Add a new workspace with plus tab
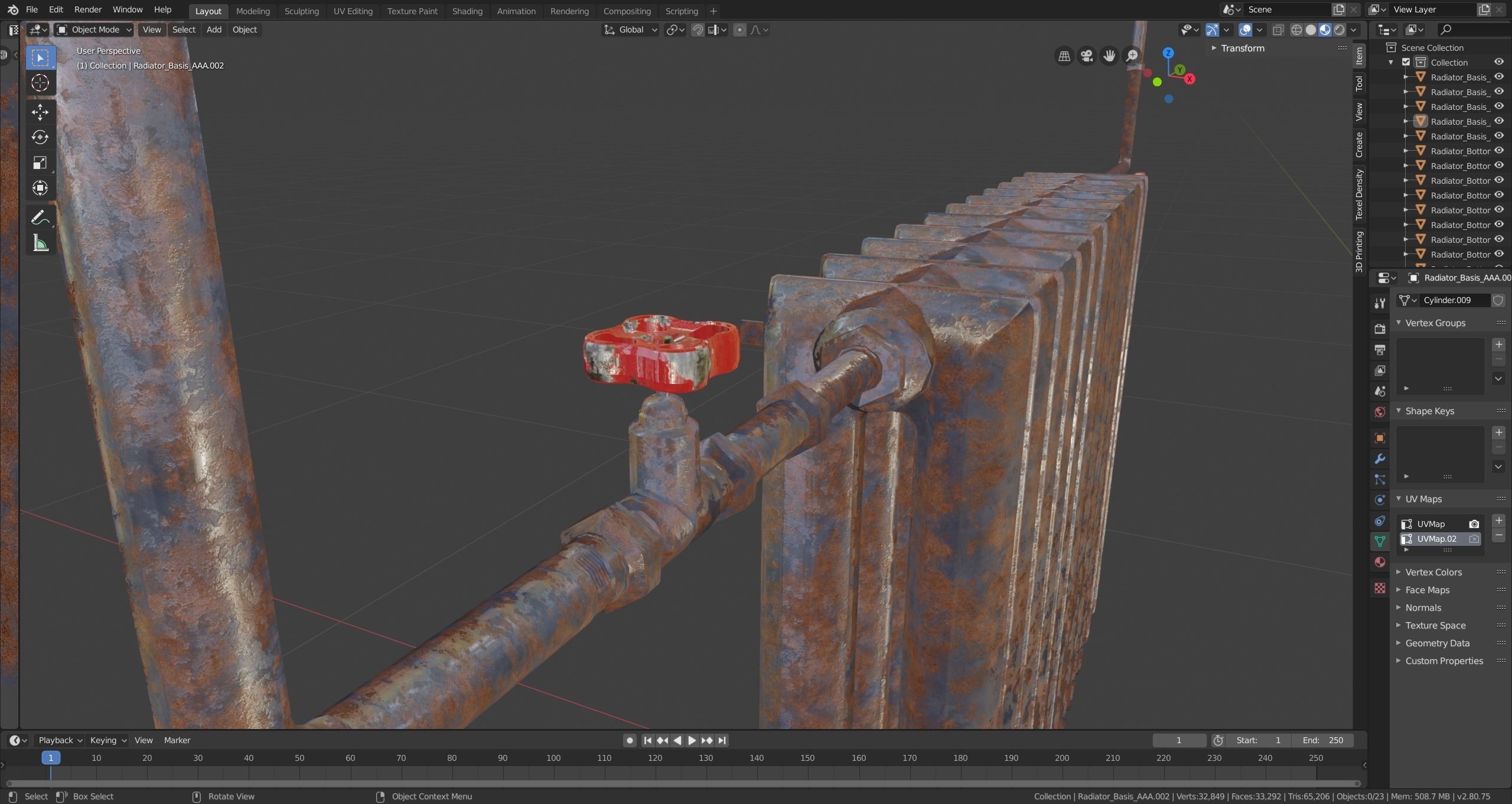Viewport: 1512px width, 804px height. coord(713,11)
